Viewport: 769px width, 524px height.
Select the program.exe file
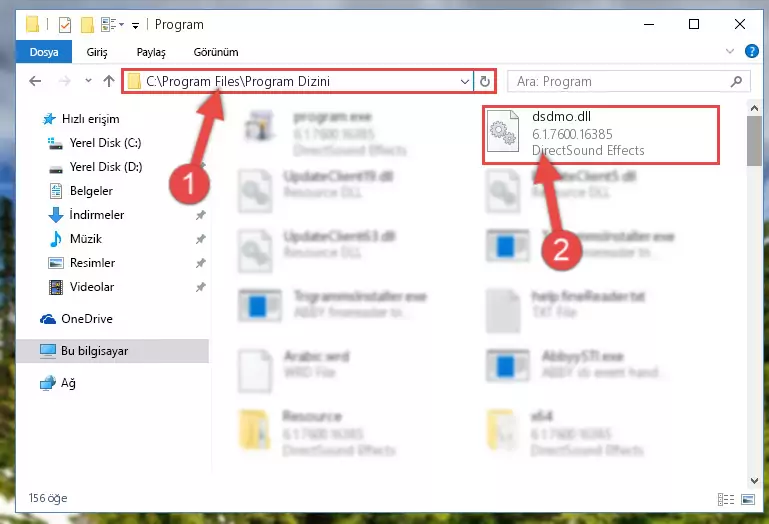click(326, 132)
